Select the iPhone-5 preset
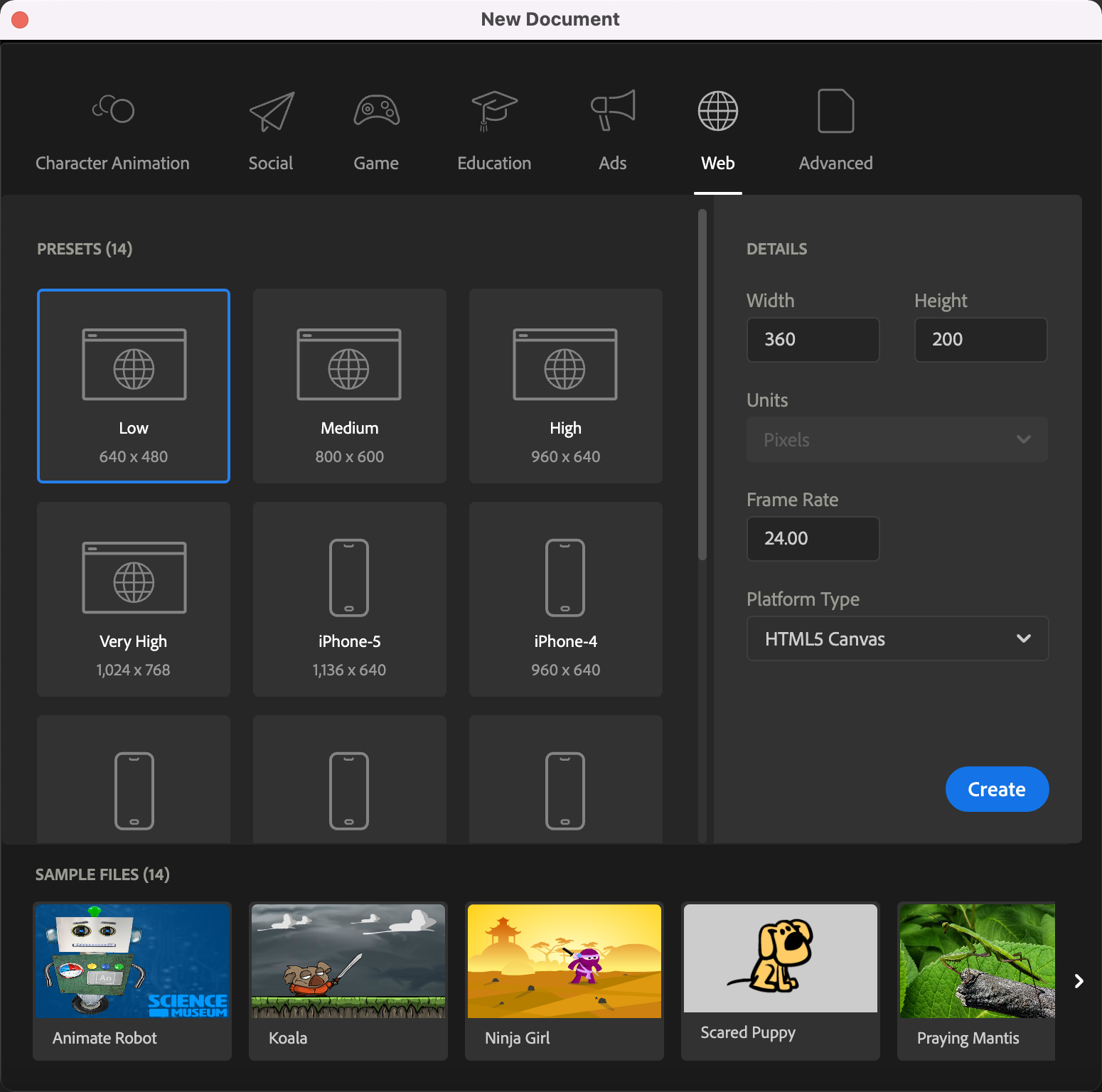The width and height of the screenshot is (1102, 1092). pyautogui.click(x=350, y=599)
